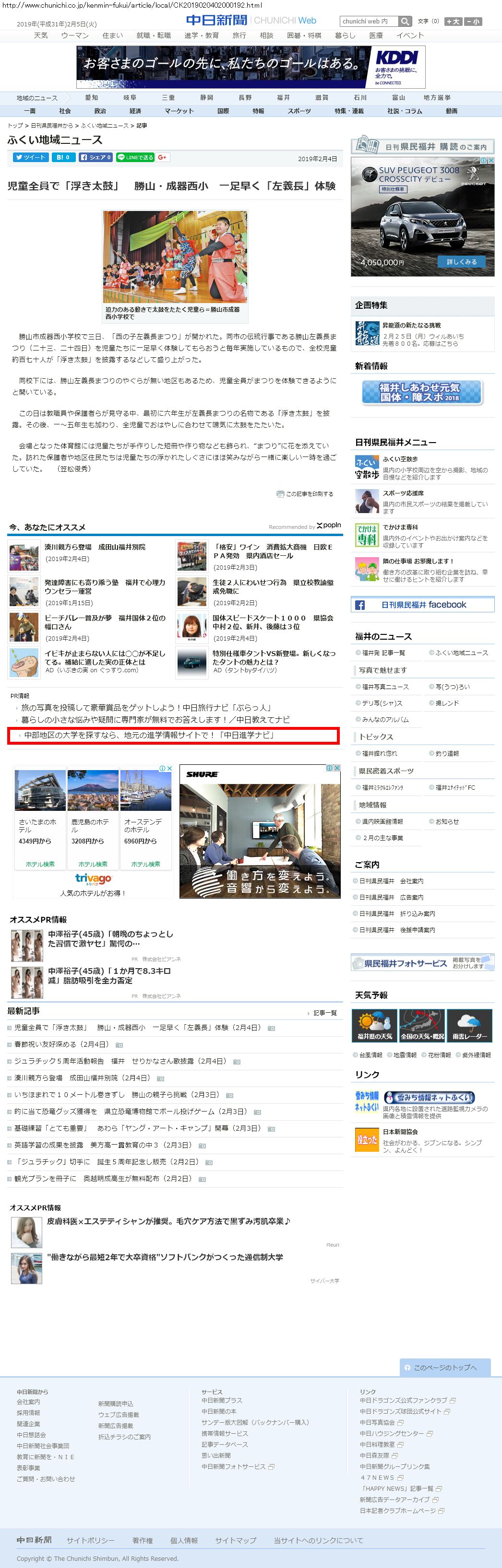Open the article's taiko drum photo
Screen dimensions: 502x1568
tap(176, 257)
